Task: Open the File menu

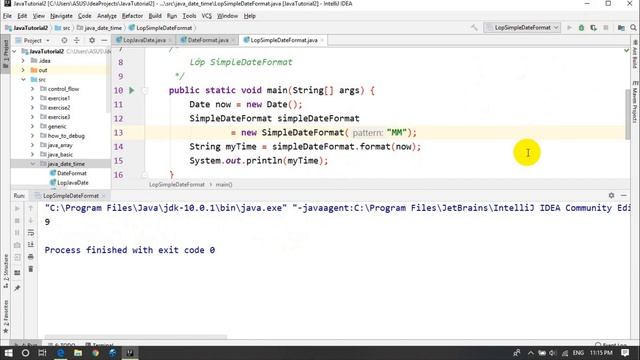Action: 7,16
